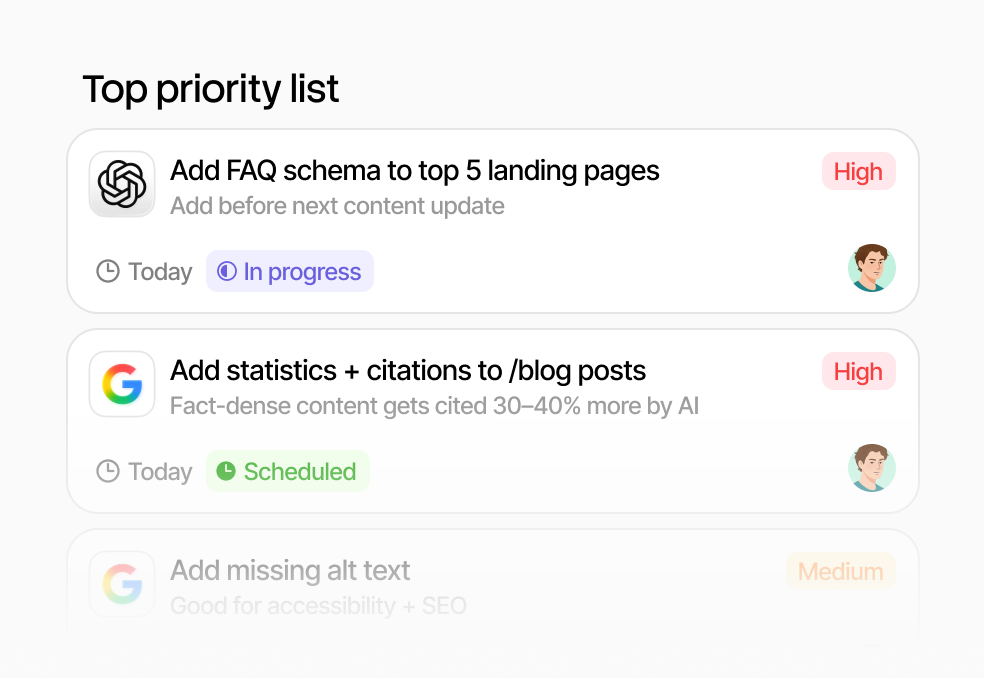The image size is (984, 678).
Task: Click the ChatGPT icon on the FAQ schema task
Action: pyautogui.click(x=121, y=184)
